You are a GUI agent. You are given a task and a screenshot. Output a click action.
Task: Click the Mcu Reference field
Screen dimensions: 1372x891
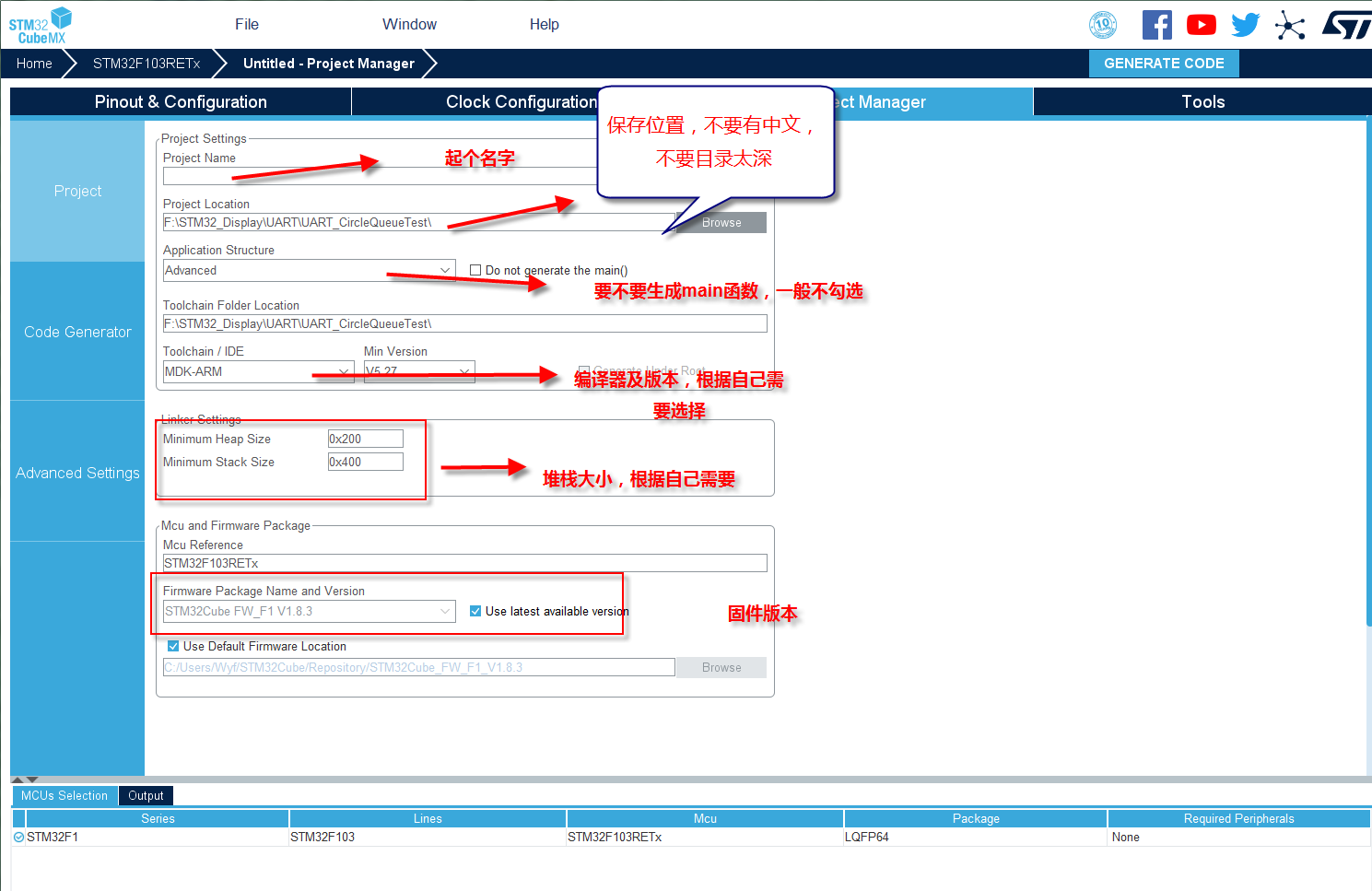click(x=465, y=563)
